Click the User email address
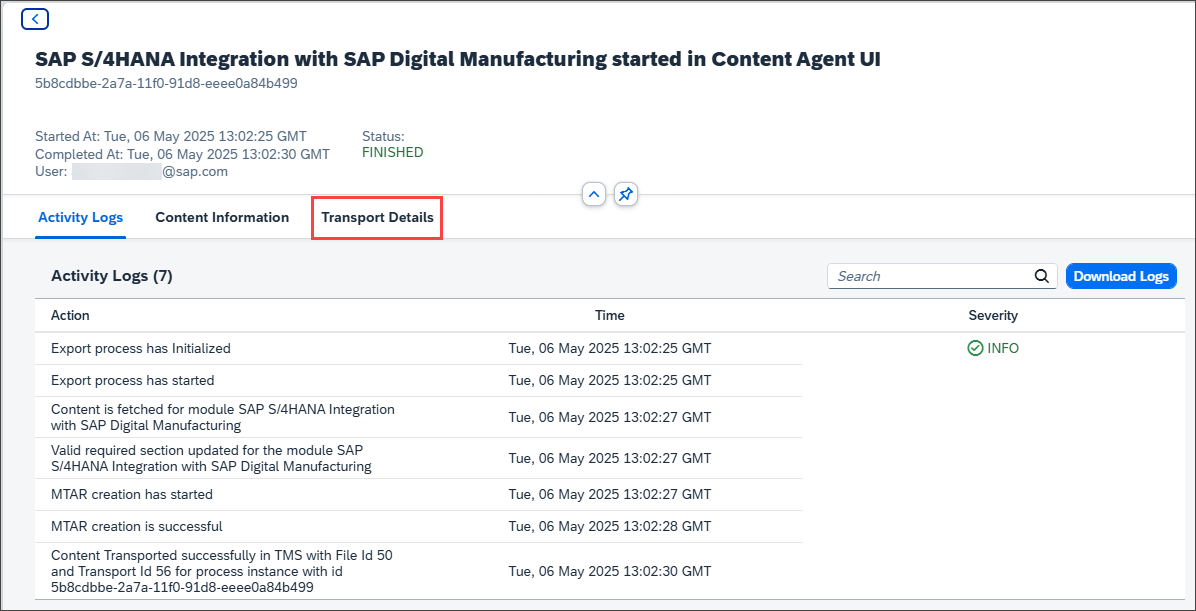Screen dimensions: 1196x611 150,172
